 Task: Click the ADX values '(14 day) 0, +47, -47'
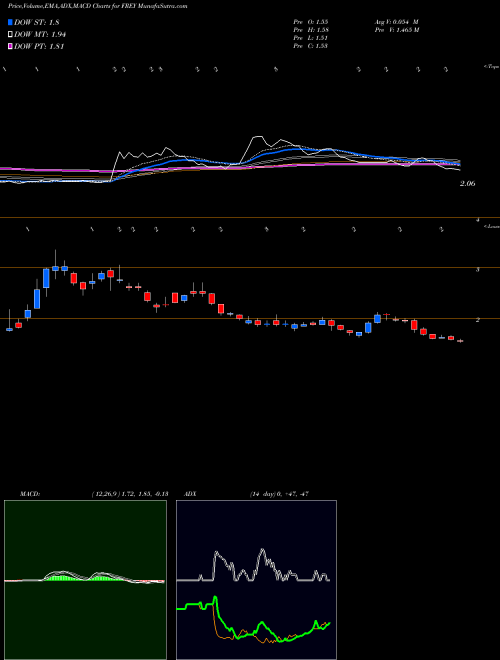tap(279, 494)
